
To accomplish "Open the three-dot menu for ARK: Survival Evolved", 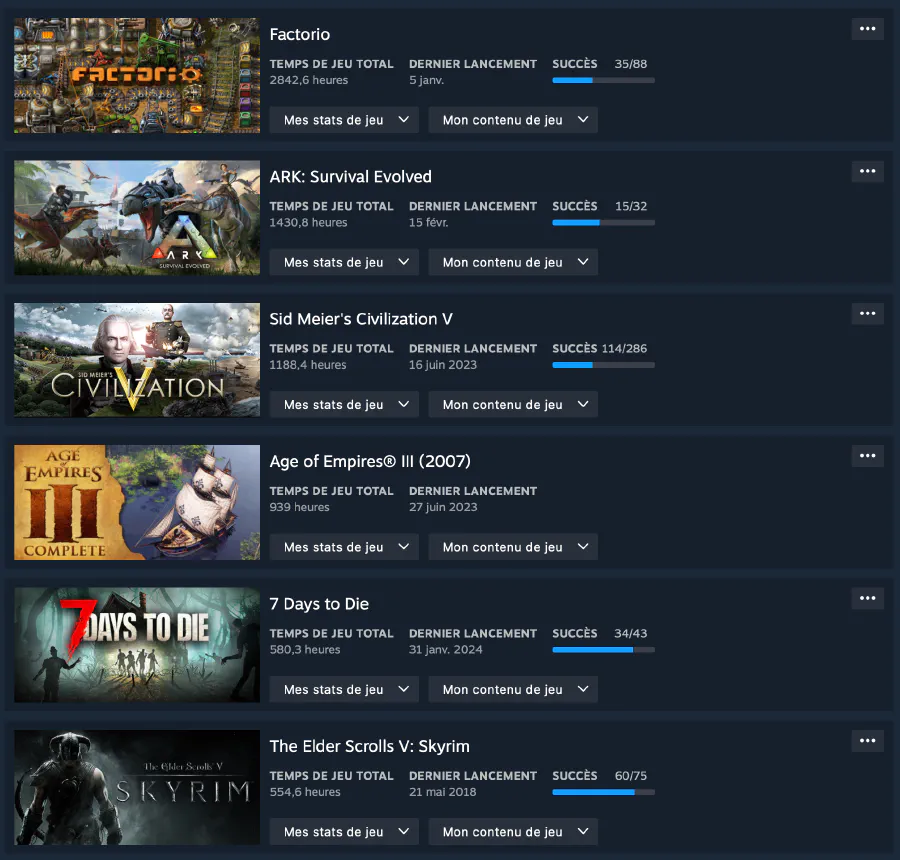I will point(867,171).
